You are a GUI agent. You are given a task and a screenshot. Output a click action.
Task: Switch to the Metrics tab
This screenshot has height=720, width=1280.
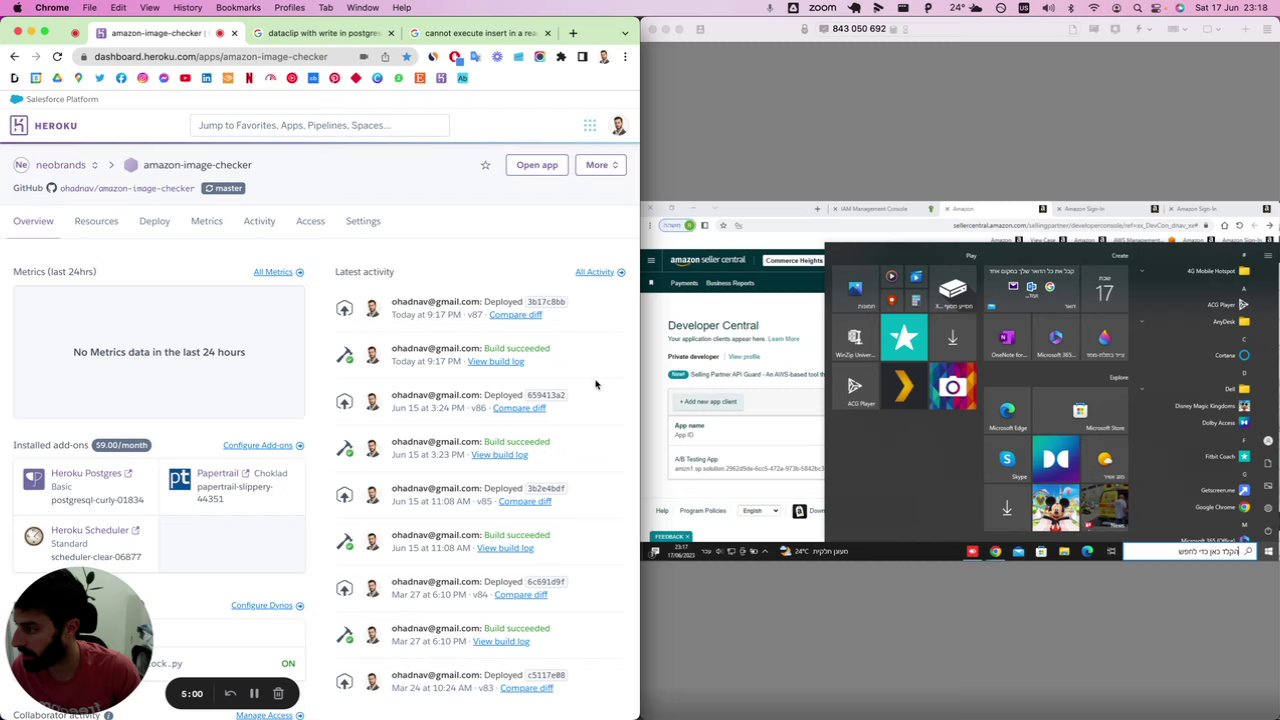click(207, 221)
